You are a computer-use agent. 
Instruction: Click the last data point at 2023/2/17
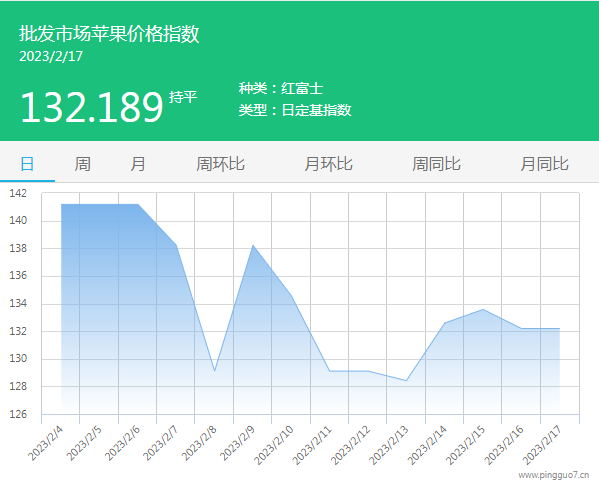pos(559,329)
